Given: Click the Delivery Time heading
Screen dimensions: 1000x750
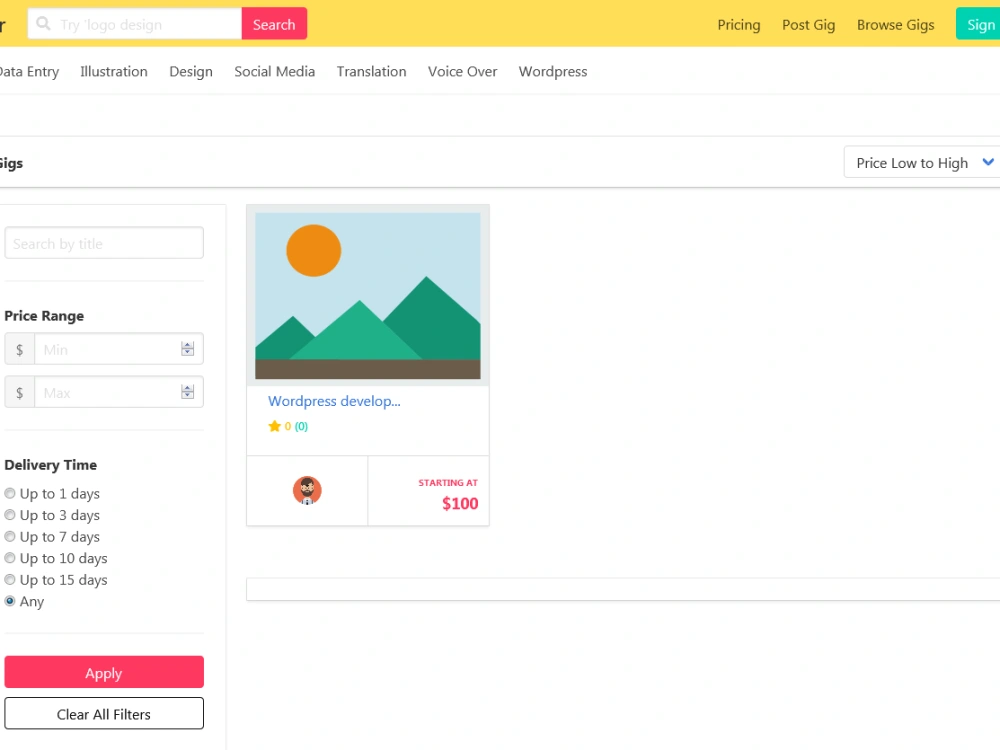Looking at the screenshot, I should [50, 465].
